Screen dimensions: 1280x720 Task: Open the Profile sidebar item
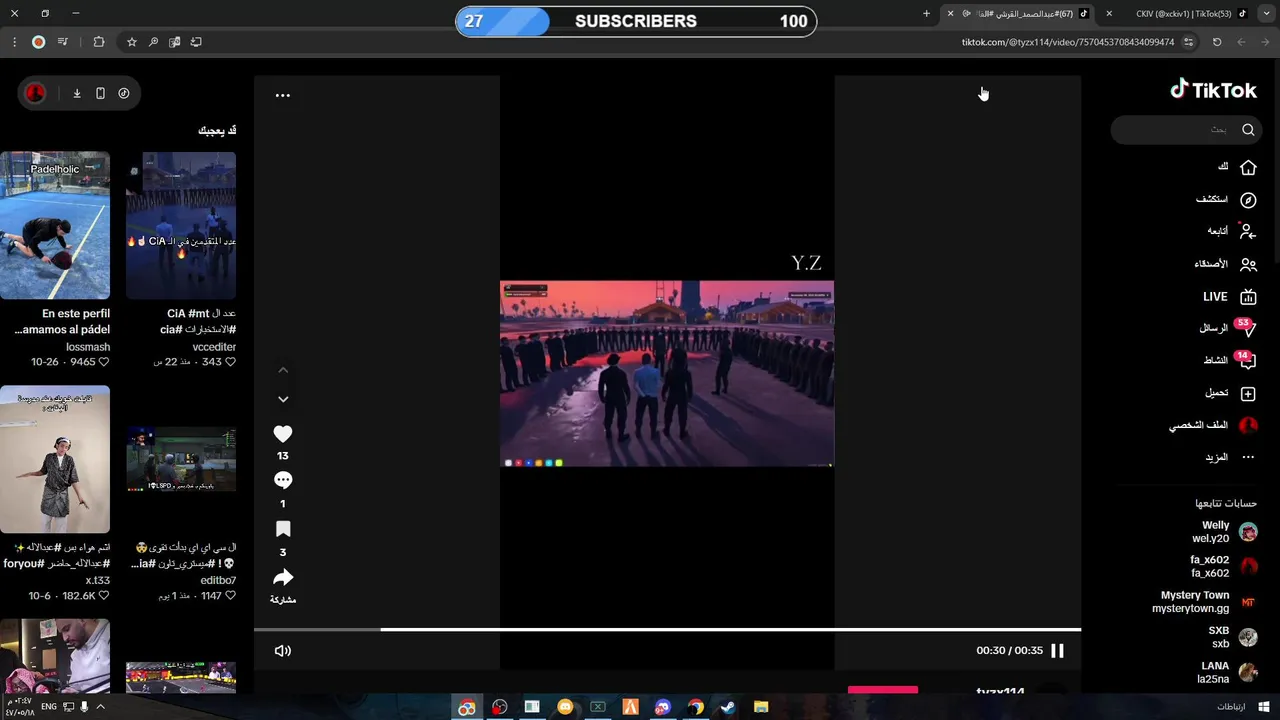point(1213,426)
